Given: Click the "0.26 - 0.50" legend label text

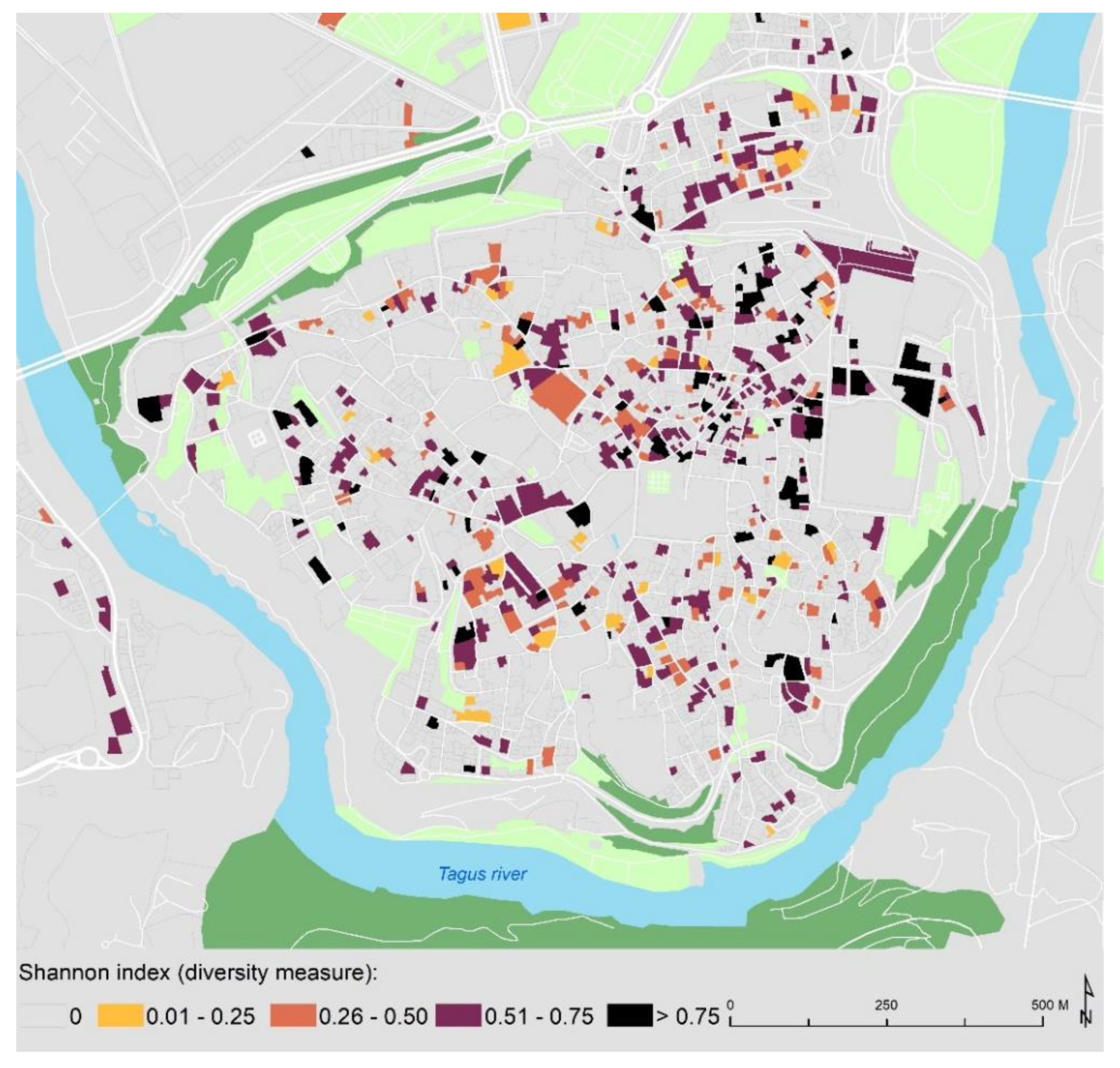Looking at the screenshot, I should coord(373,1016).
